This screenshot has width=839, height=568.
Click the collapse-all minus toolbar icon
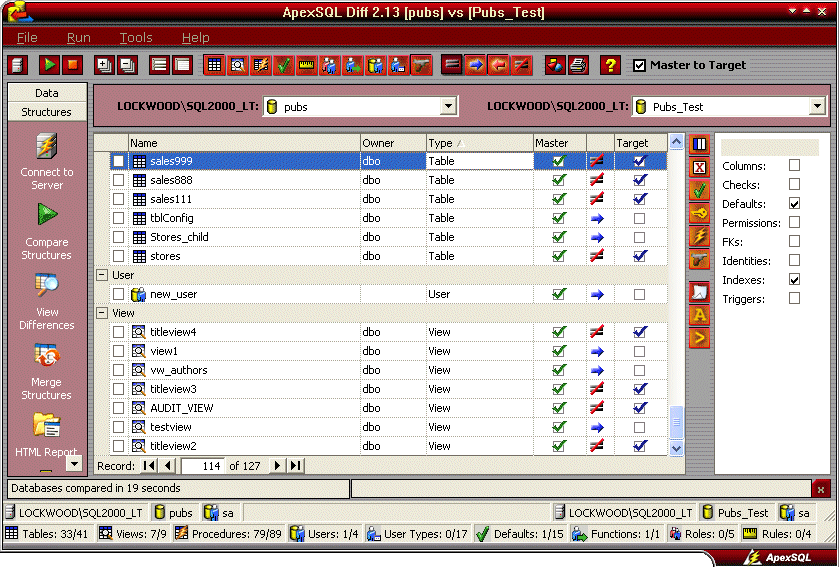127,65
